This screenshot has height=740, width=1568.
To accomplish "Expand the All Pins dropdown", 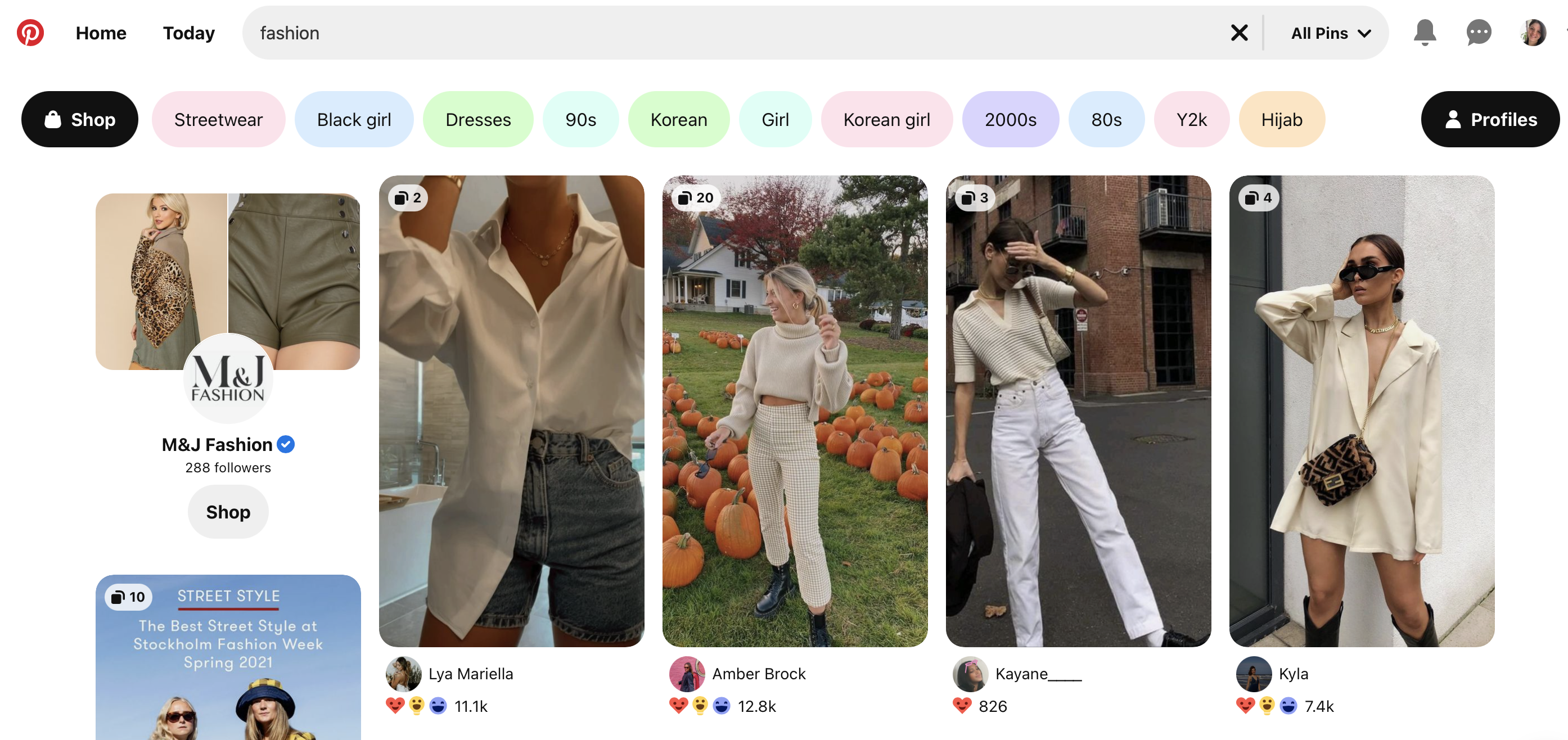I will 1331,33.
